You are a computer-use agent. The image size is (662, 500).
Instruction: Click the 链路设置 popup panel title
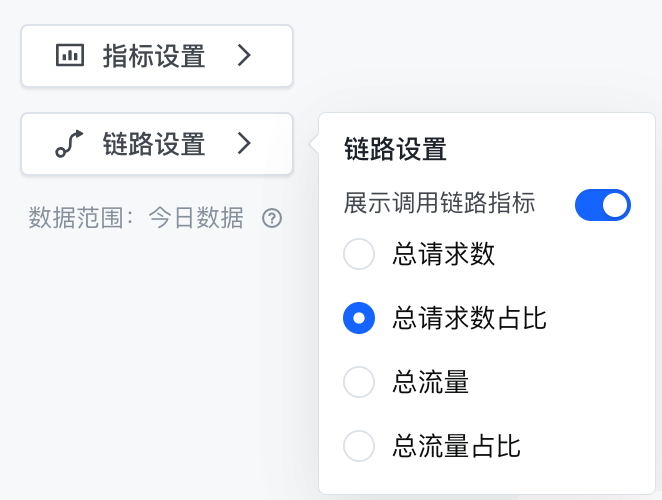(x=394, y=150)
